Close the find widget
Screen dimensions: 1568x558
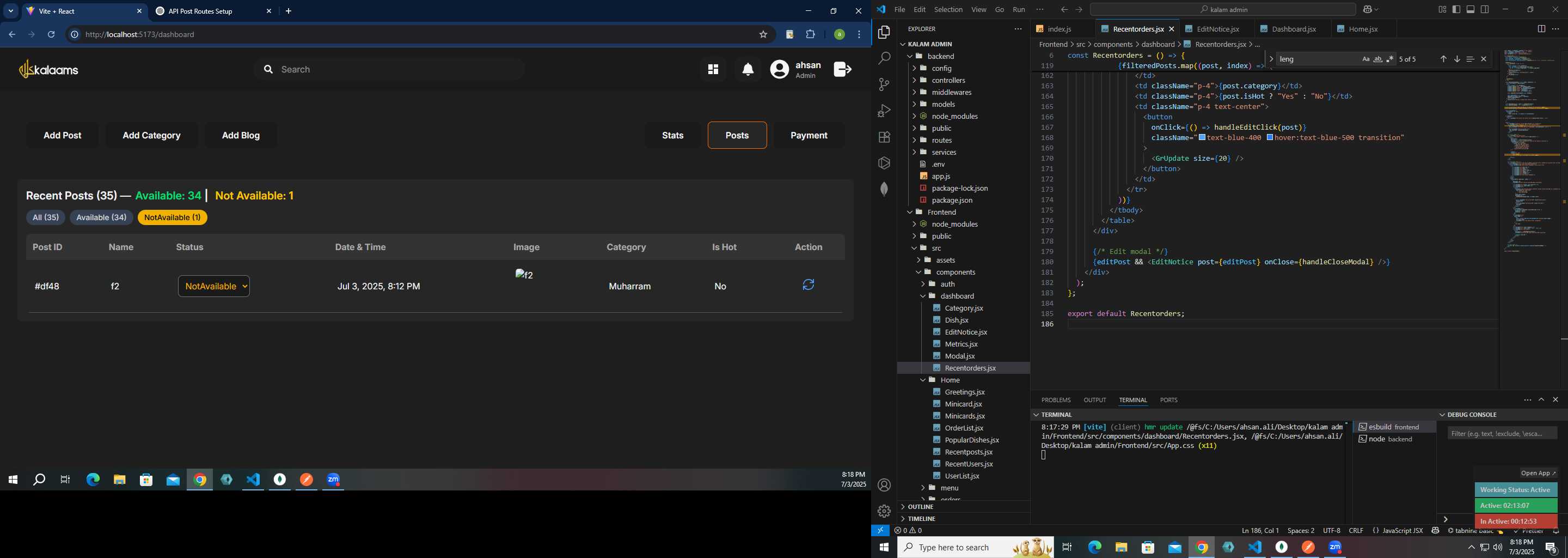point(1484,59)
